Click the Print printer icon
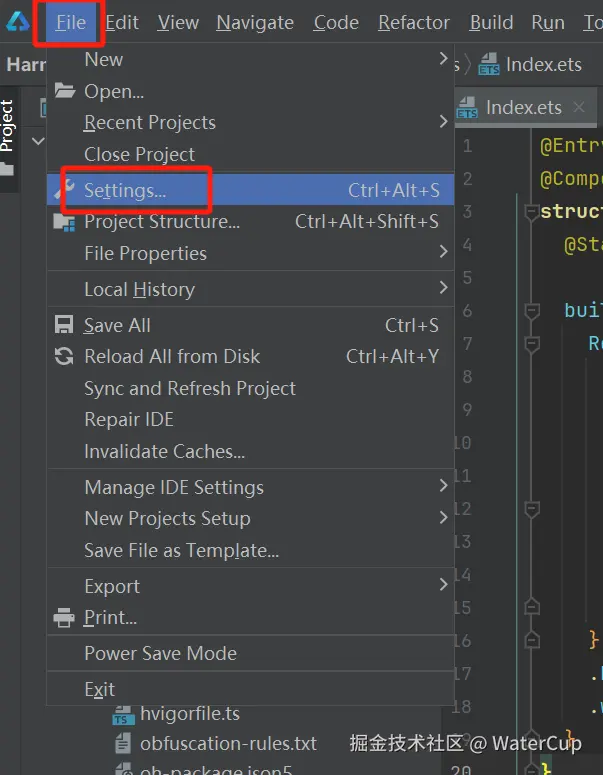Viewport: 603px width, 775px height. pyautogui.click(x=65, y=618)
